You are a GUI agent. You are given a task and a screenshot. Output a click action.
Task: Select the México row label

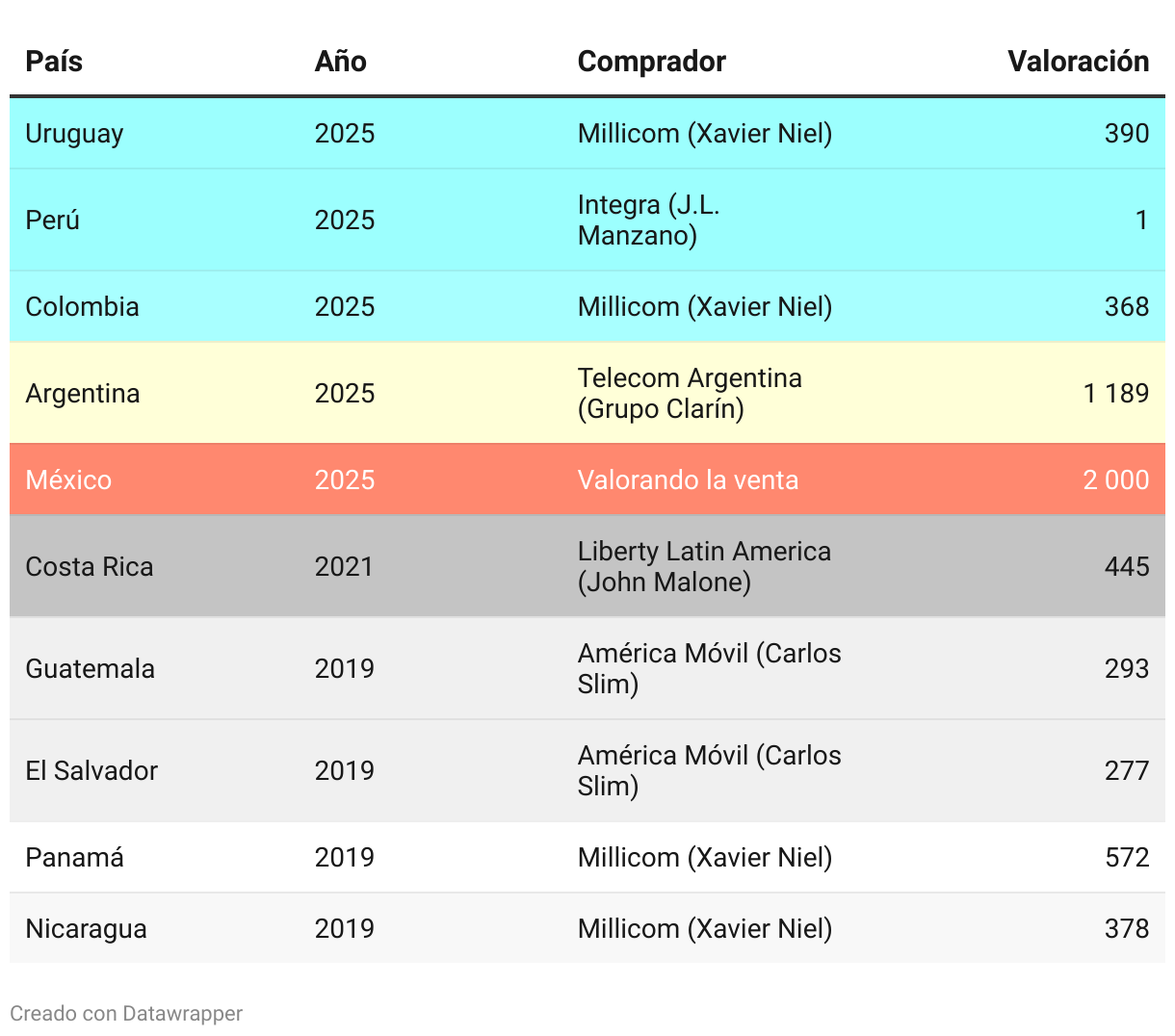pyautogui.click(x=68, y=480)
